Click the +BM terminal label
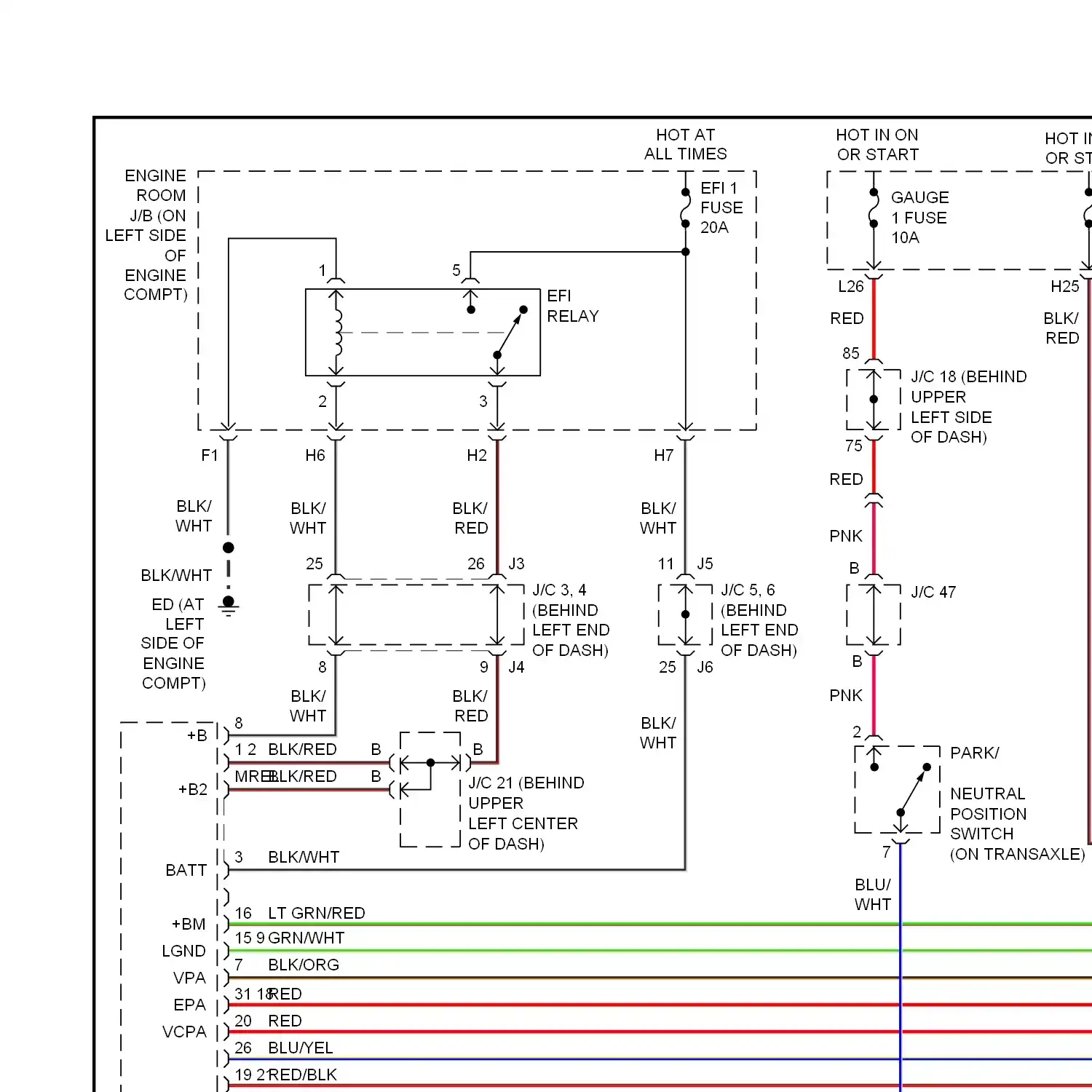Screen dimensions: 1092x1092 (x=189, y=924)
